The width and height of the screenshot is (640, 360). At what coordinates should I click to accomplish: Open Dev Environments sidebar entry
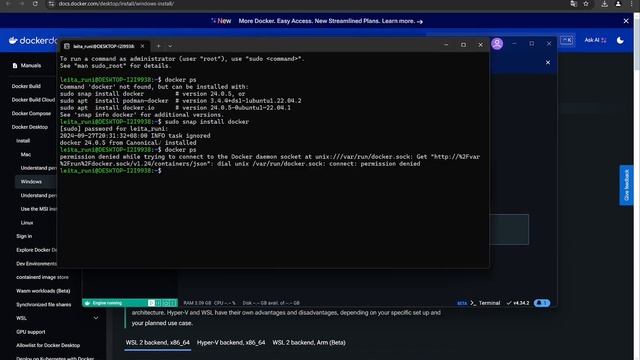36,264
